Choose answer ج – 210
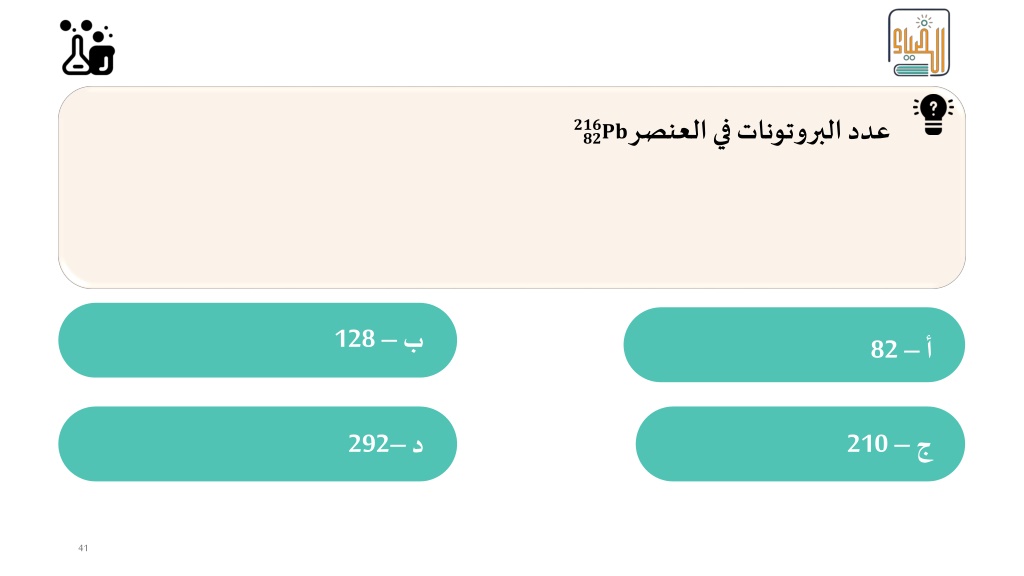 pyautogui.click(x=800, y=444)
